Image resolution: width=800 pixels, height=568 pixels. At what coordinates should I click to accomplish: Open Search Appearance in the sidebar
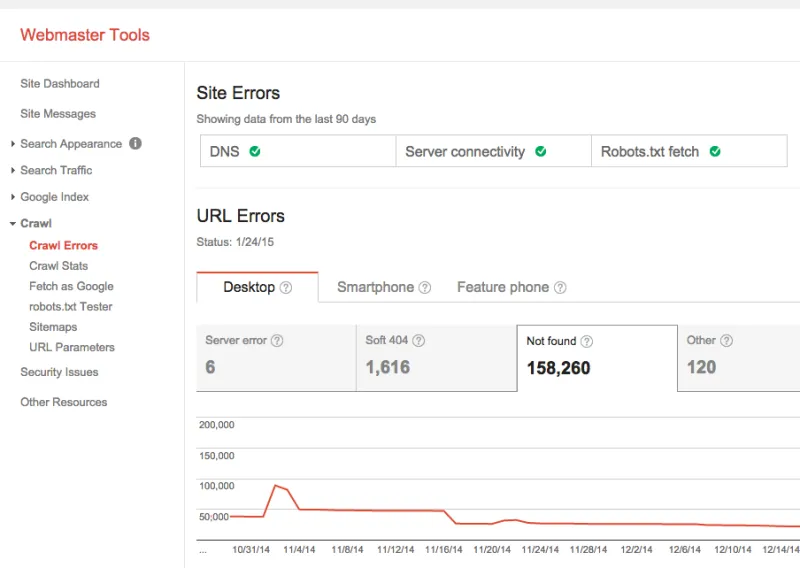click(x=71, y=144)
